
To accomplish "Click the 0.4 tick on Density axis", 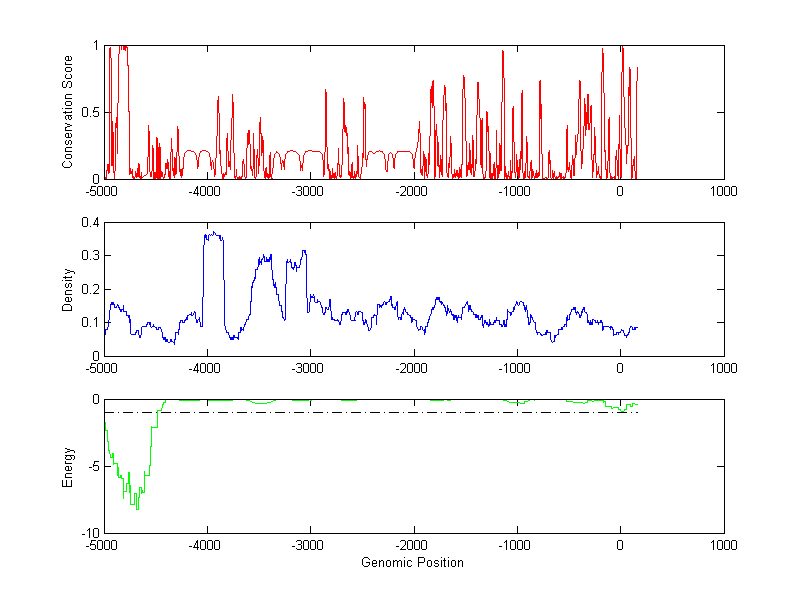I will tap(91, 222).
